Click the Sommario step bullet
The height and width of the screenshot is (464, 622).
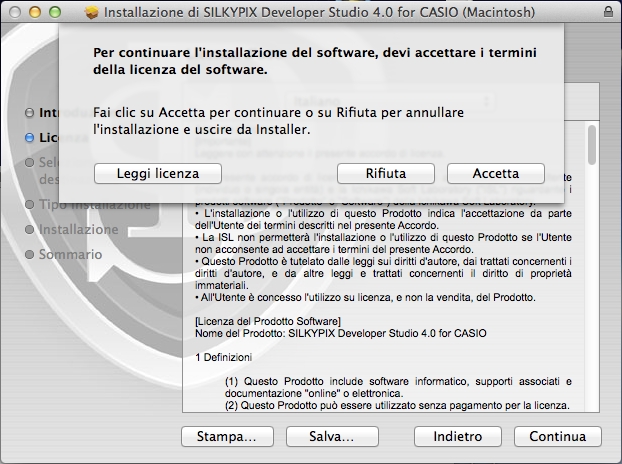click(29, 254)
